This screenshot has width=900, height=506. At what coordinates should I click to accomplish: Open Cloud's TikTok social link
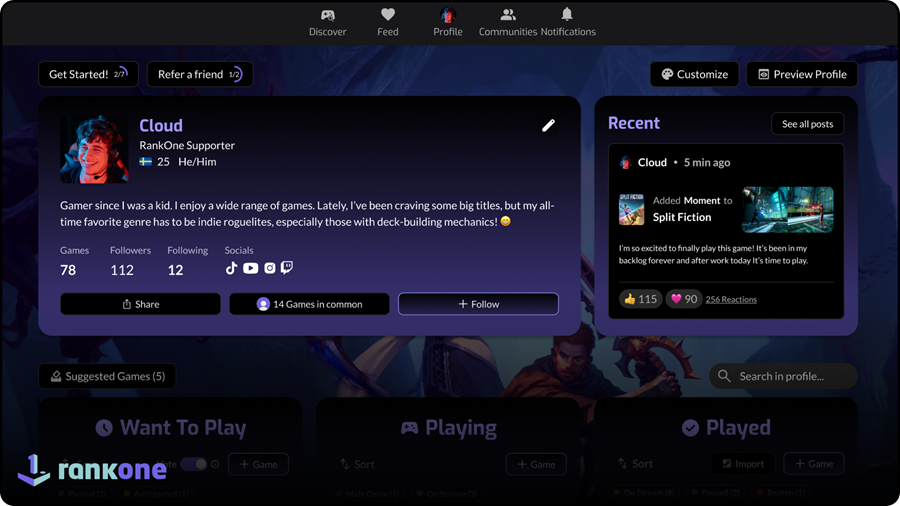click(x=232, y=268)
